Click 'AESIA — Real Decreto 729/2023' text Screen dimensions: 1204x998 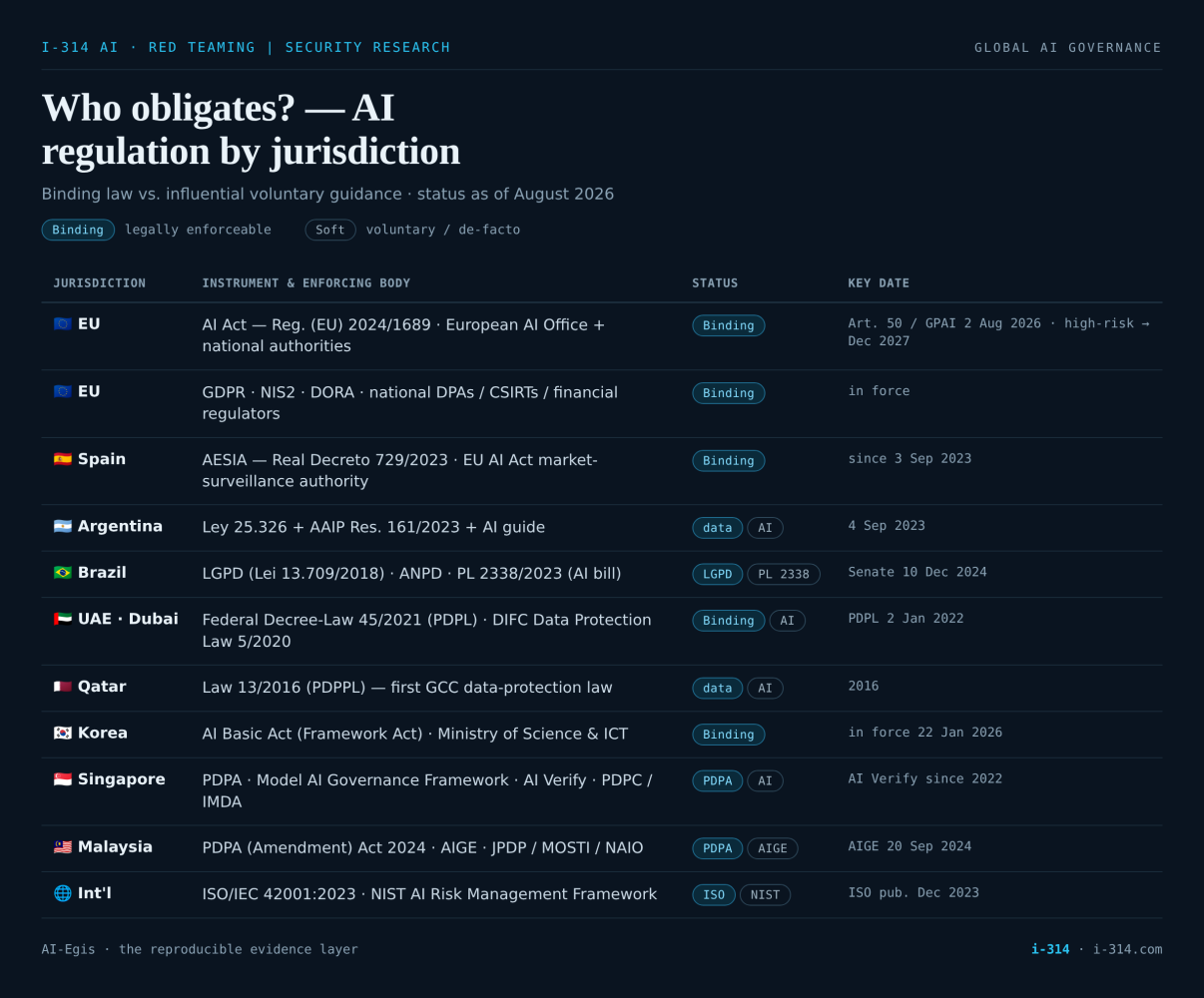click(325, 460)
